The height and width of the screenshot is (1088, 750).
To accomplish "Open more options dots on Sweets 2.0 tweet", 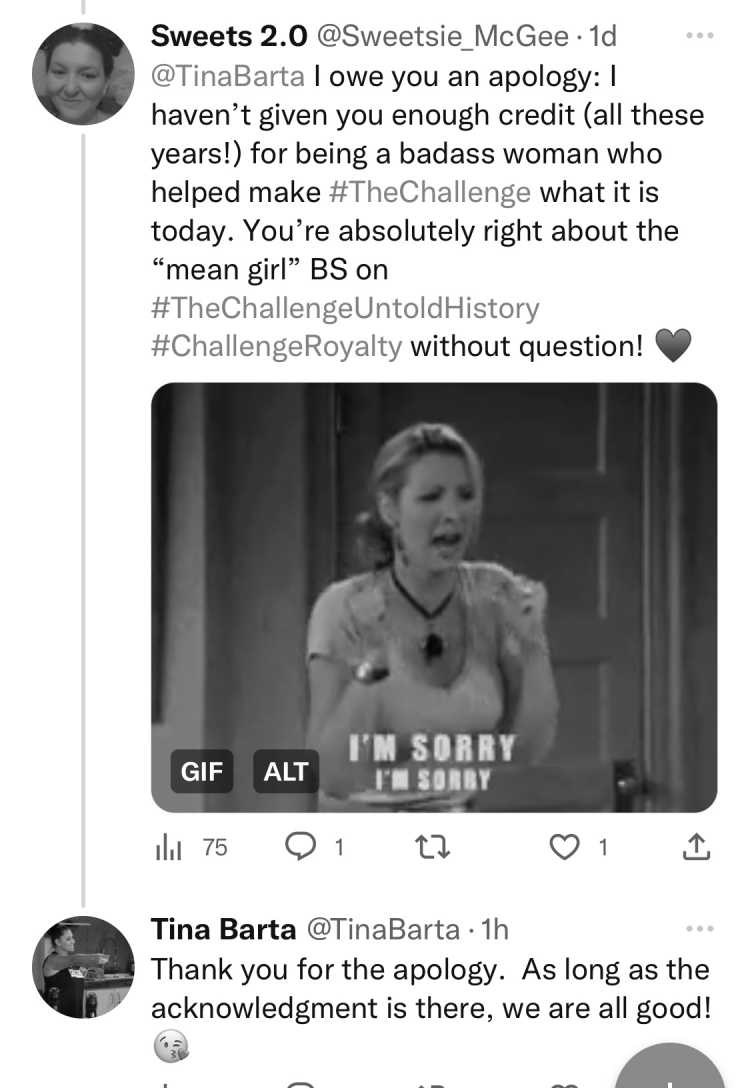I will tap(699, 35).
